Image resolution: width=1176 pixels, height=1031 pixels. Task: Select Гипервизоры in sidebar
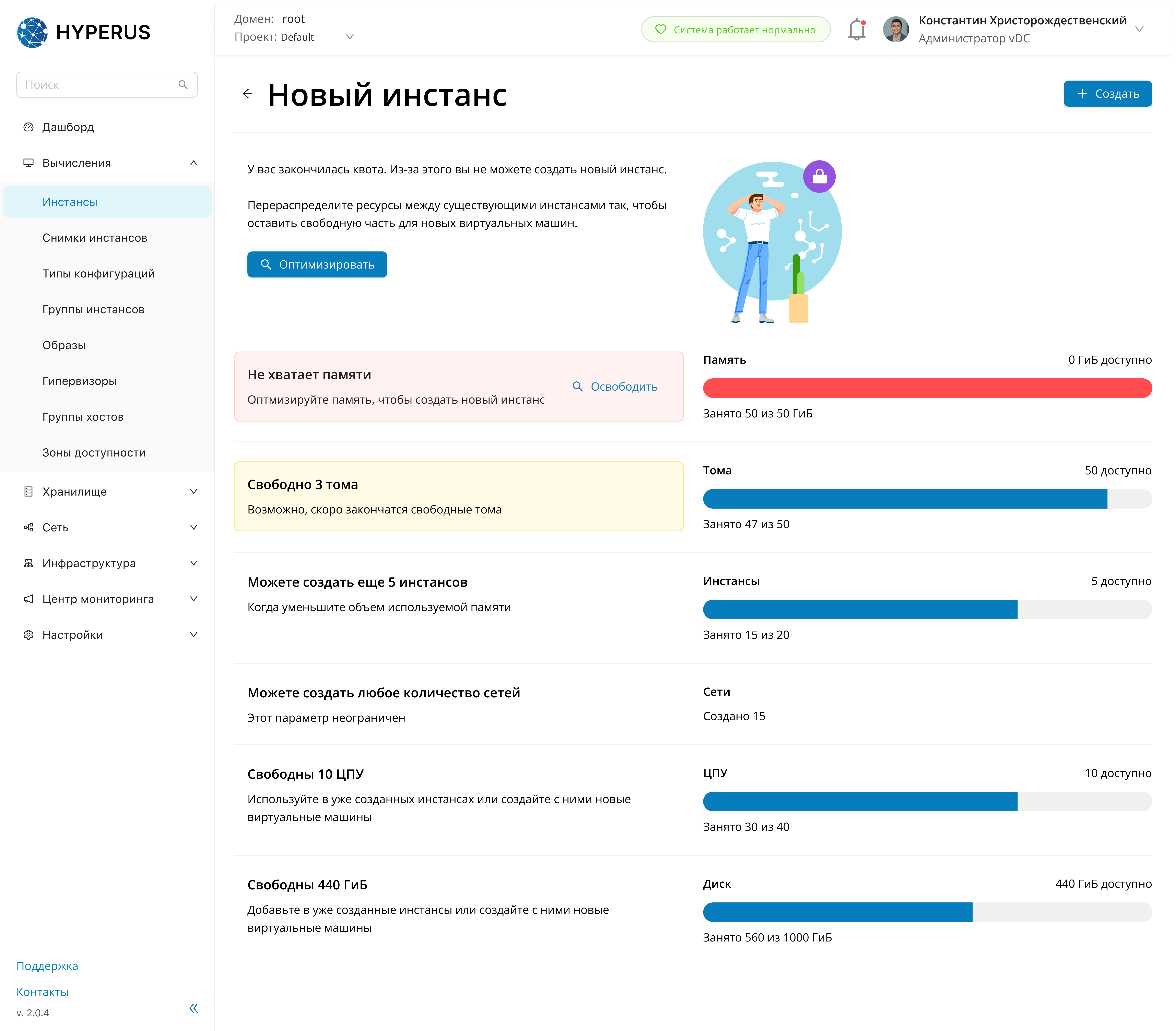point(79,381)
